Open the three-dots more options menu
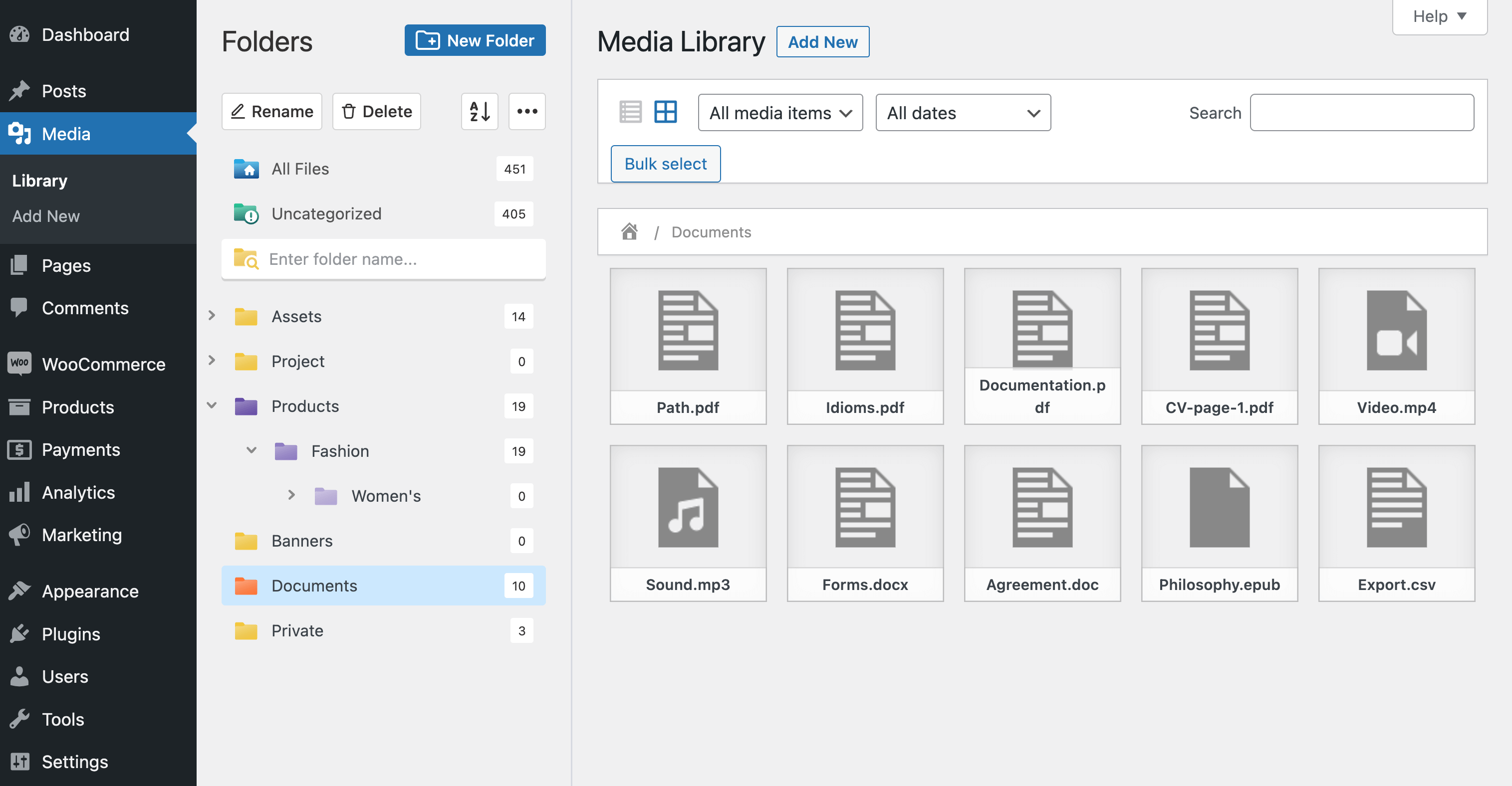 click(526, 111)
